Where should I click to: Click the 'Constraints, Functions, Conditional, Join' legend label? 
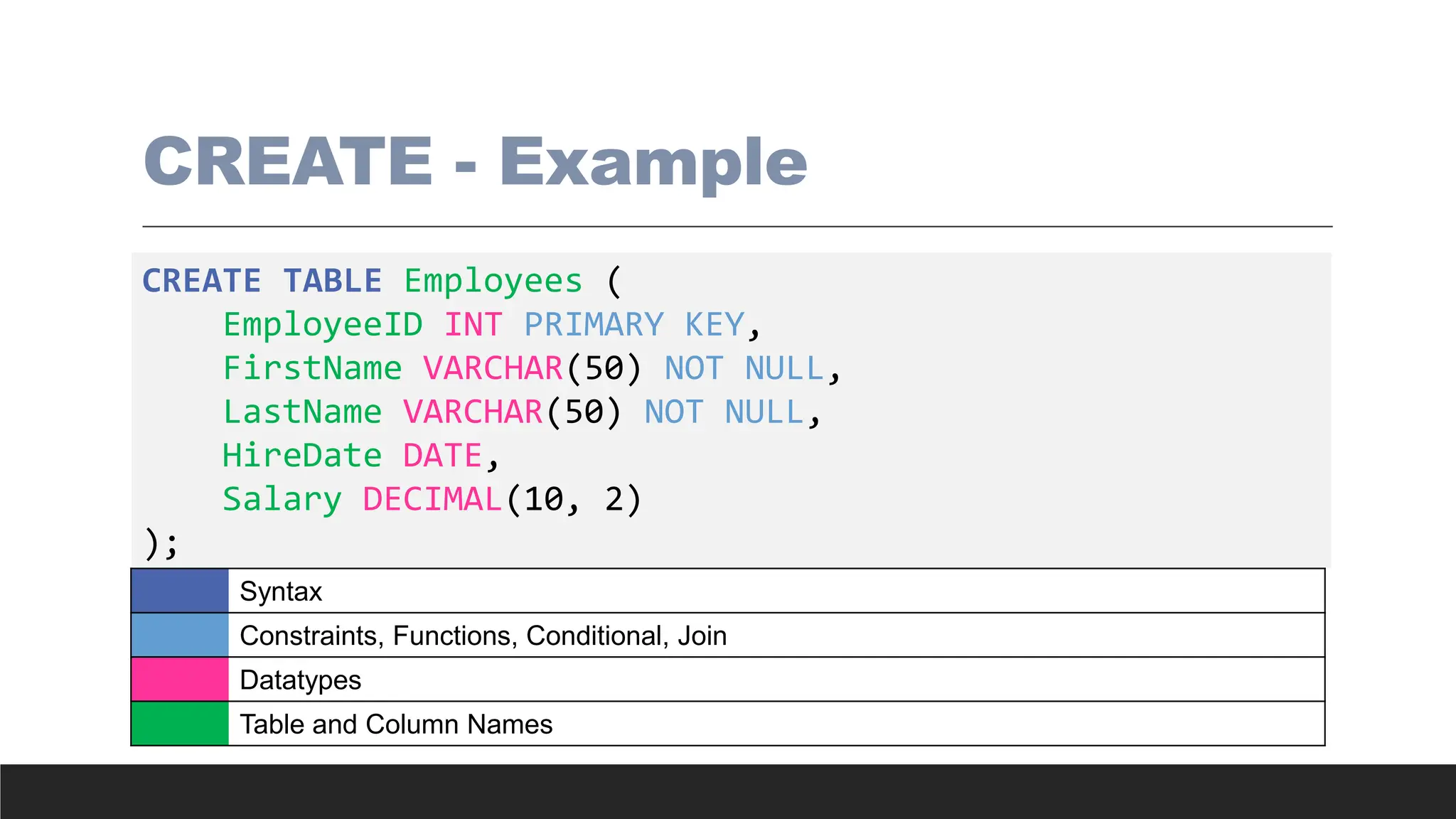pos(483,636)
